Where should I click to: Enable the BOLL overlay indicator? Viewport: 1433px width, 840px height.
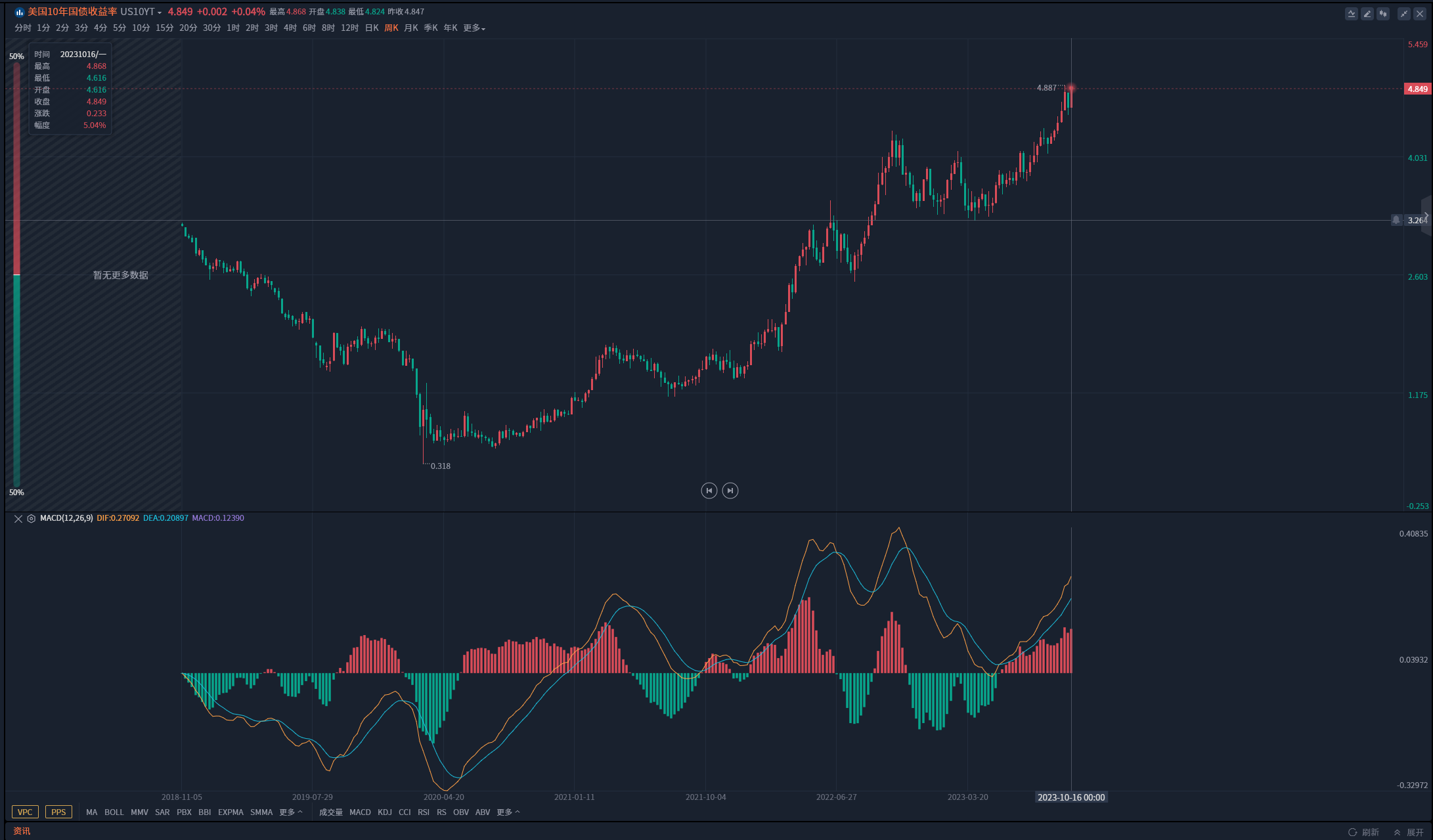pos(114,812)
